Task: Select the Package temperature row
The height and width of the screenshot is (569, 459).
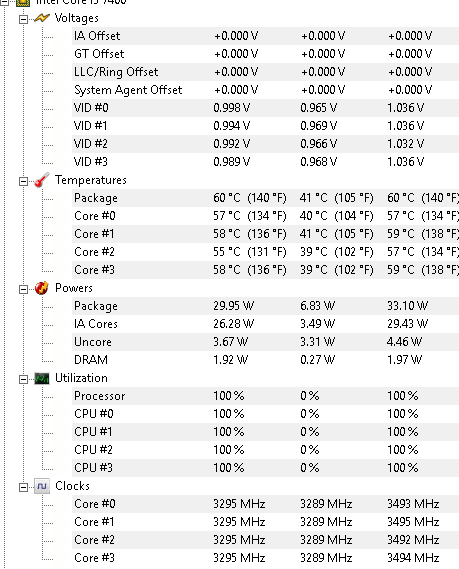Action: pos(265,198)
